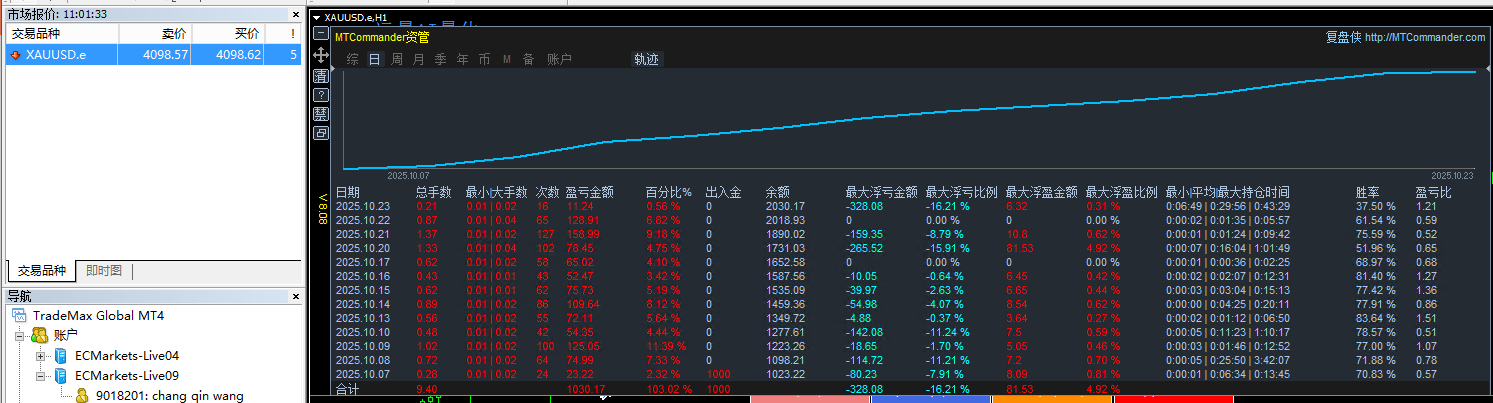
Task: Select TradeMax Global MT4 in navigator tree
Action: (98, 315)
